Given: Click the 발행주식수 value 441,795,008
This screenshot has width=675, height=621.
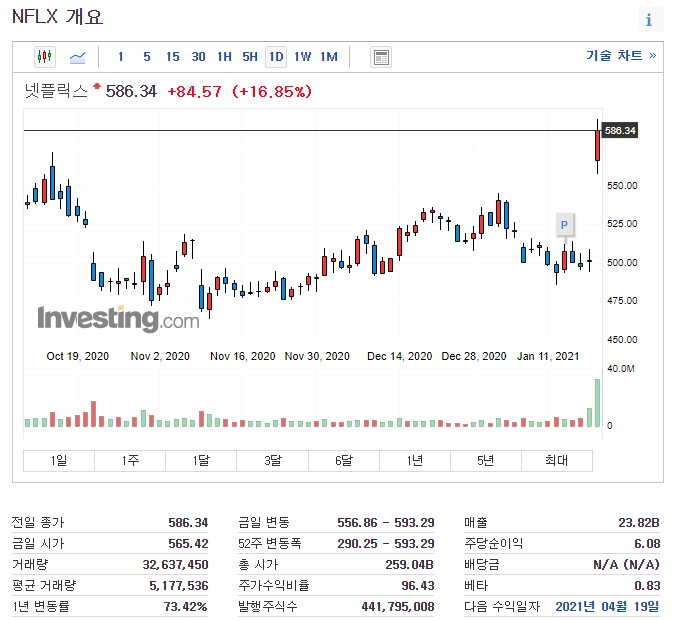Looking at the screenshot, I should pyautogui.click(x=398, y=607).
